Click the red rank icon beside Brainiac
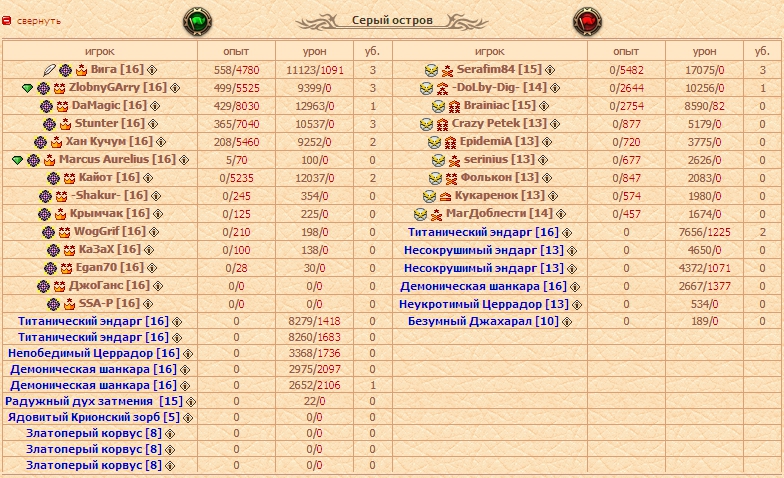 click(454, 106)
